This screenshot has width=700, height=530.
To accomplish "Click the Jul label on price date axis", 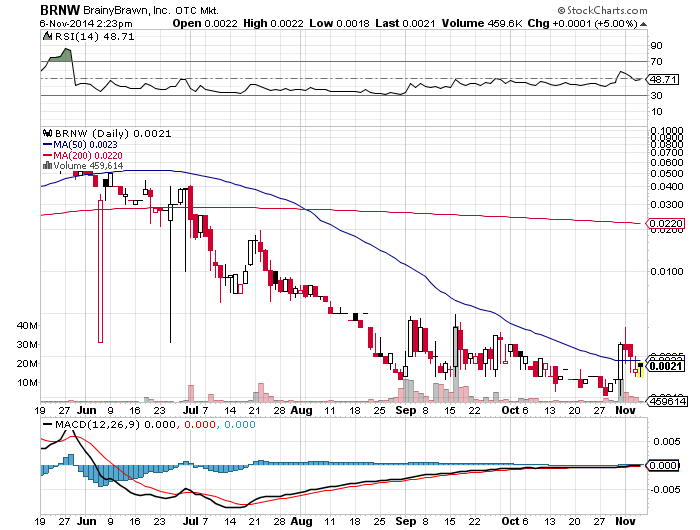I will tap(191, 410).
